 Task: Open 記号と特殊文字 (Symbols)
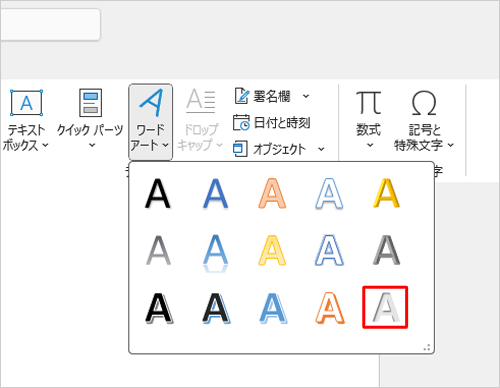pyautogui.click(x=424, y=121)
